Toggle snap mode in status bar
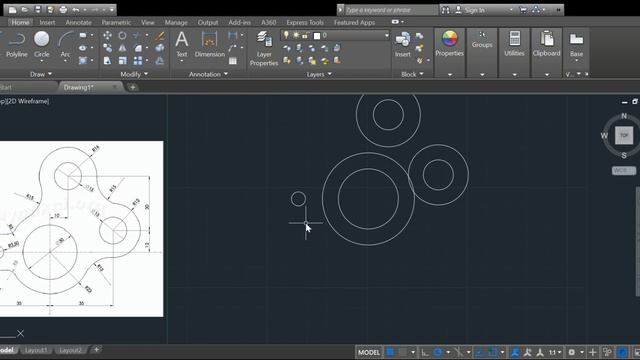Screen dimensions: 640x360 403,352
